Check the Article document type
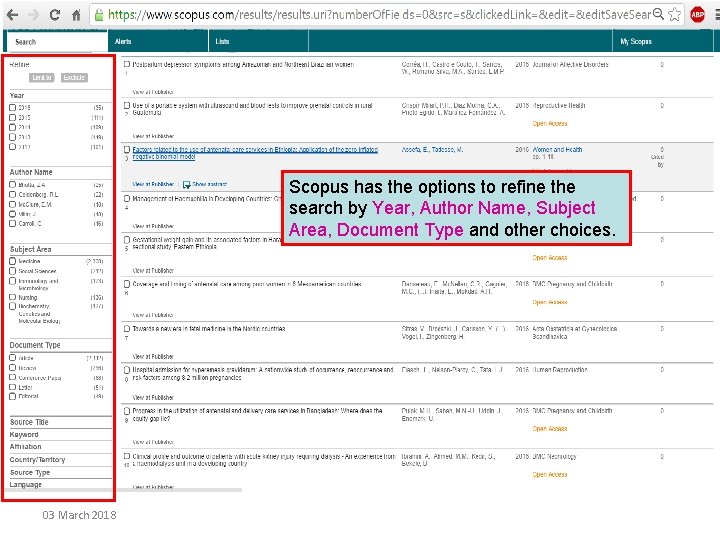Screen dimensions: 720x540 [13, 358]
